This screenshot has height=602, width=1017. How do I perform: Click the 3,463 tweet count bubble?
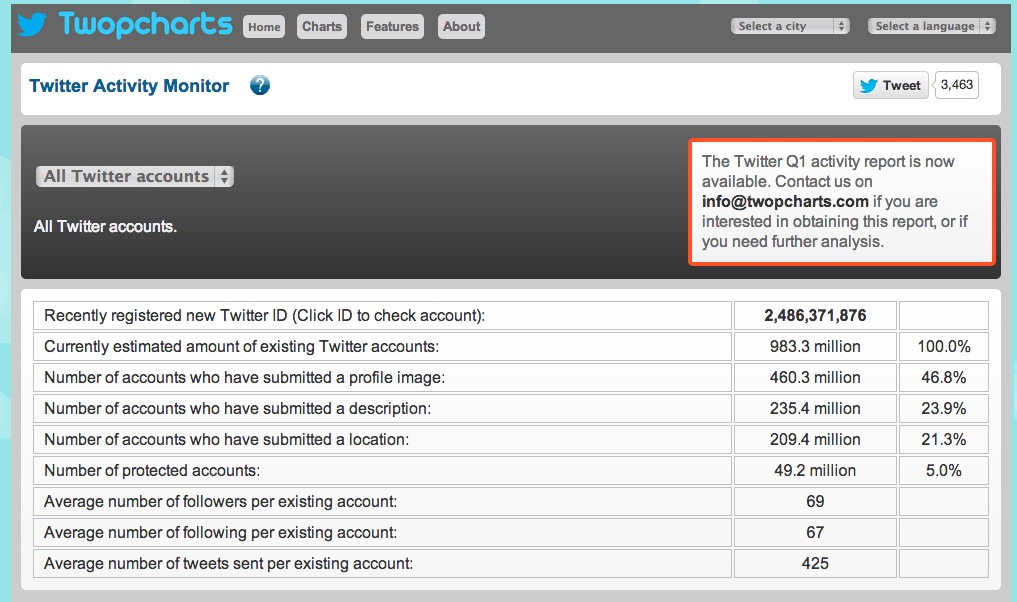(957, 85)
